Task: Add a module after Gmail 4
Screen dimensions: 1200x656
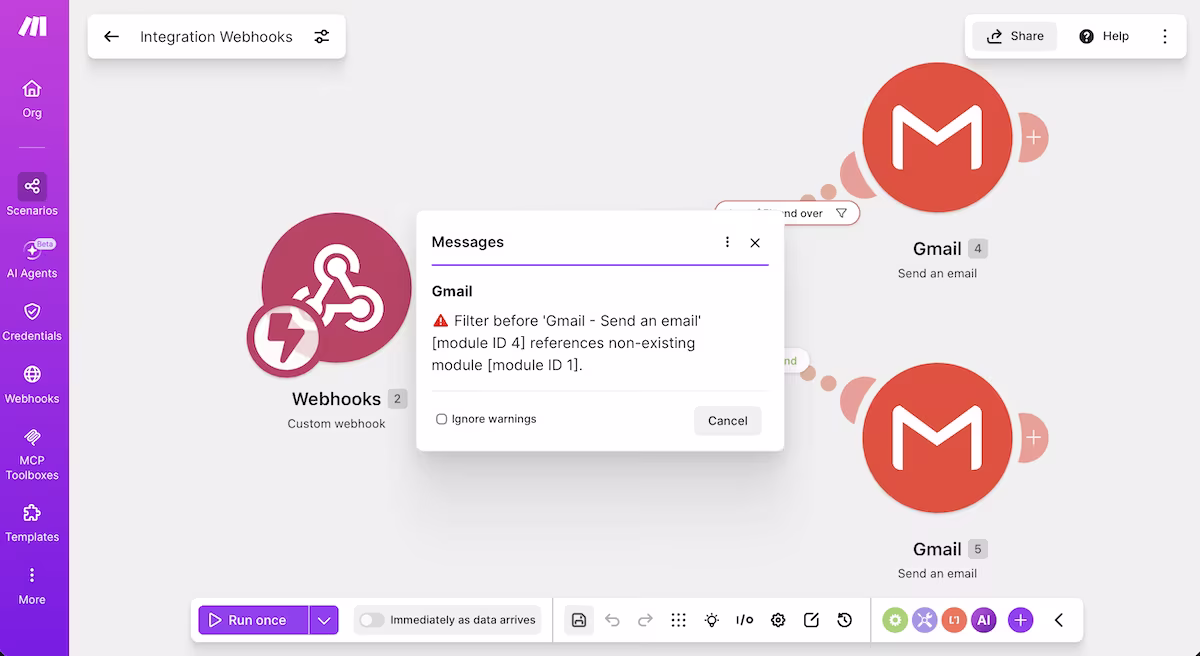Action: (1033, 137)
